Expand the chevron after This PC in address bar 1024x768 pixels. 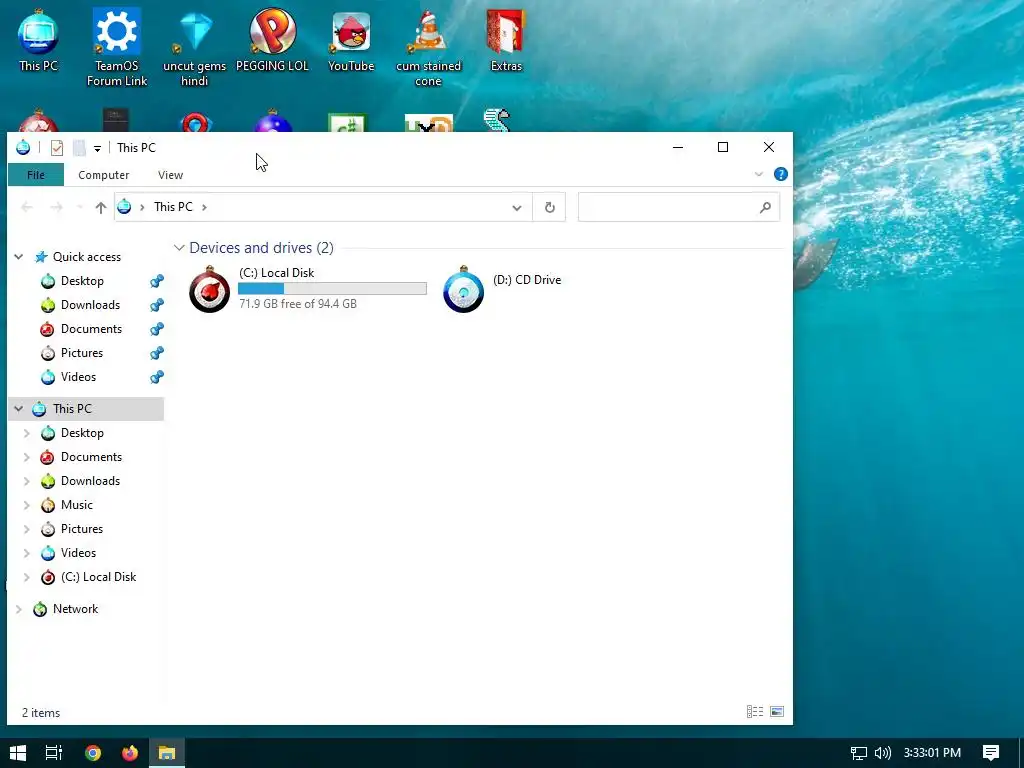coord(204,207)
